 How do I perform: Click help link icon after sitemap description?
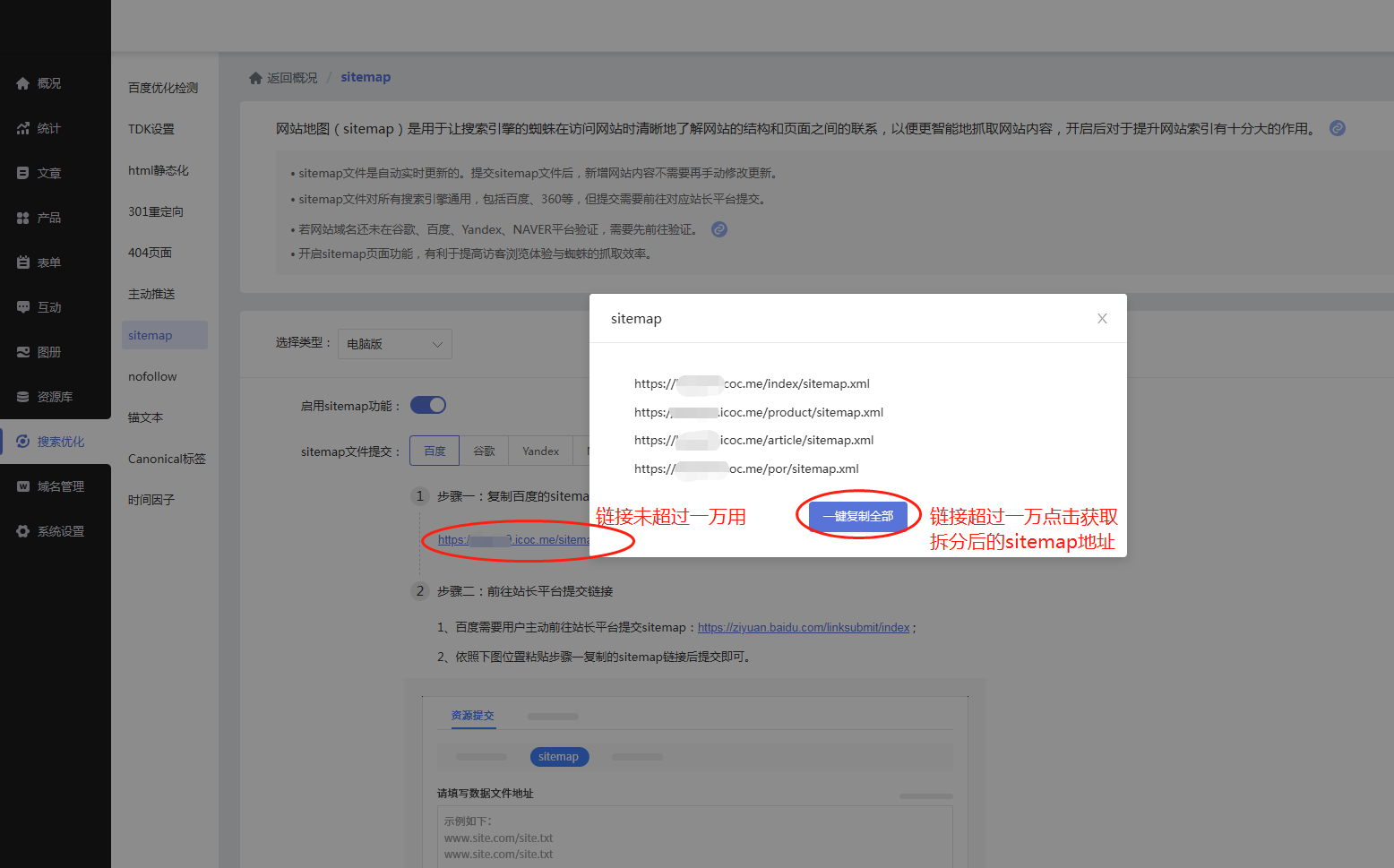[1337, 128]
